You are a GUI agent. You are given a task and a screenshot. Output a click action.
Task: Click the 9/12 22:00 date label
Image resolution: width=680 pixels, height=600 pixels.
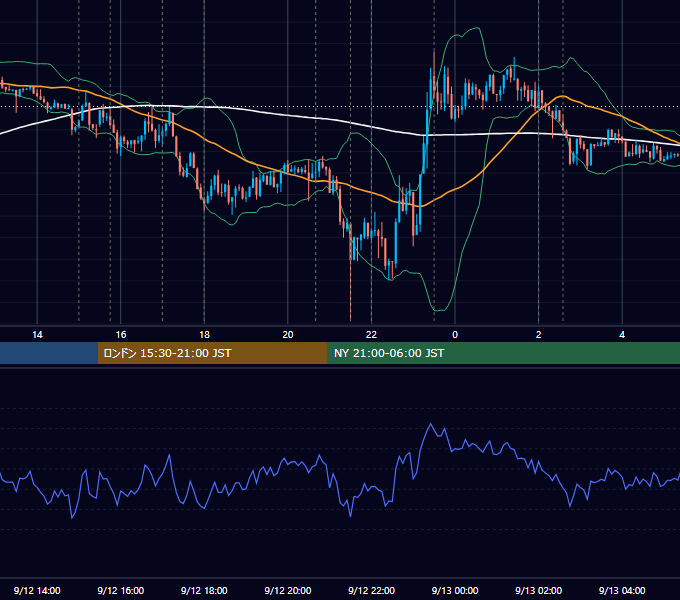pyautogui.click(x=372, y=590)
